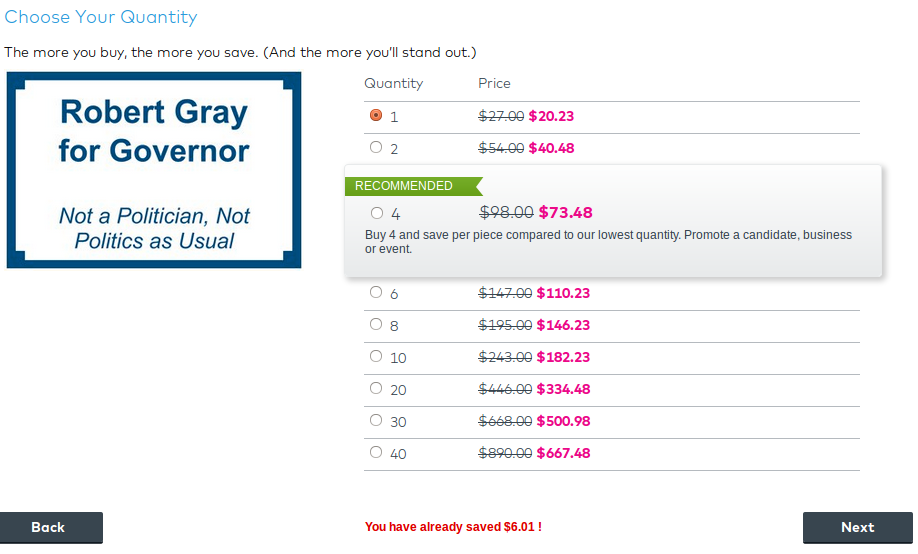Pick quantity 6 radio button
This screenshot has width=918, height=554.
pos(376,292)
